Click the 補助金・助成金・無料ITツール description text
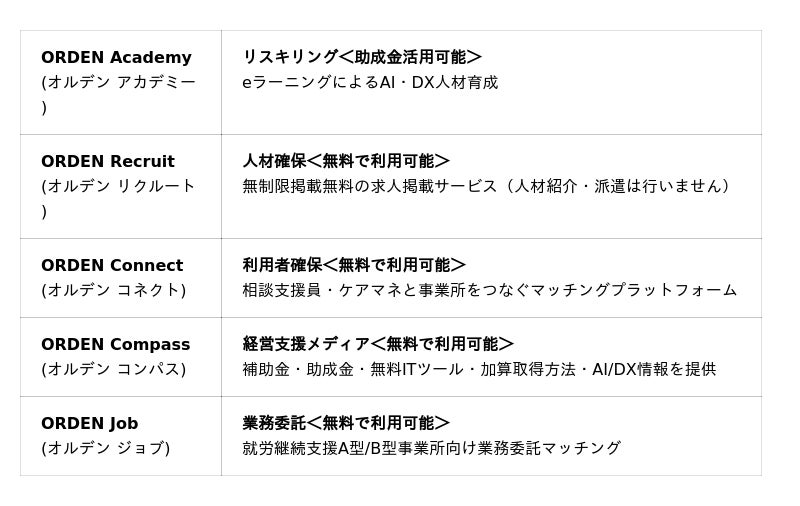 [479, 369]
